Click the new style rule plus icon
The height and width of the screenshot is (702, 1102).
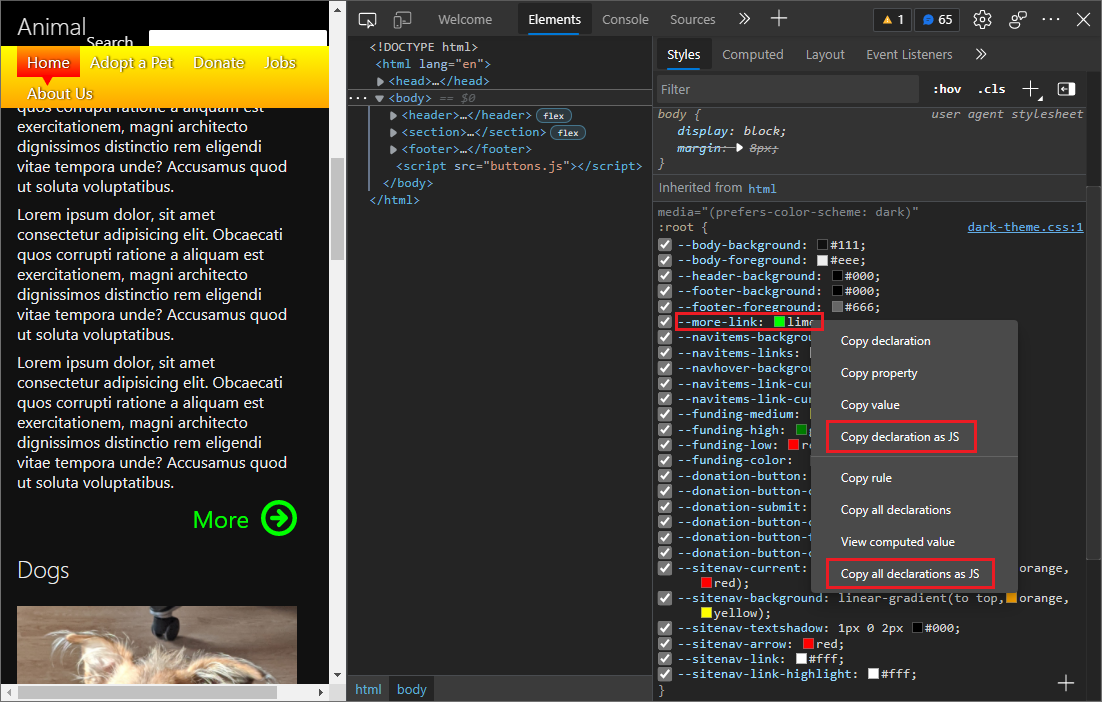(1031, 88)
